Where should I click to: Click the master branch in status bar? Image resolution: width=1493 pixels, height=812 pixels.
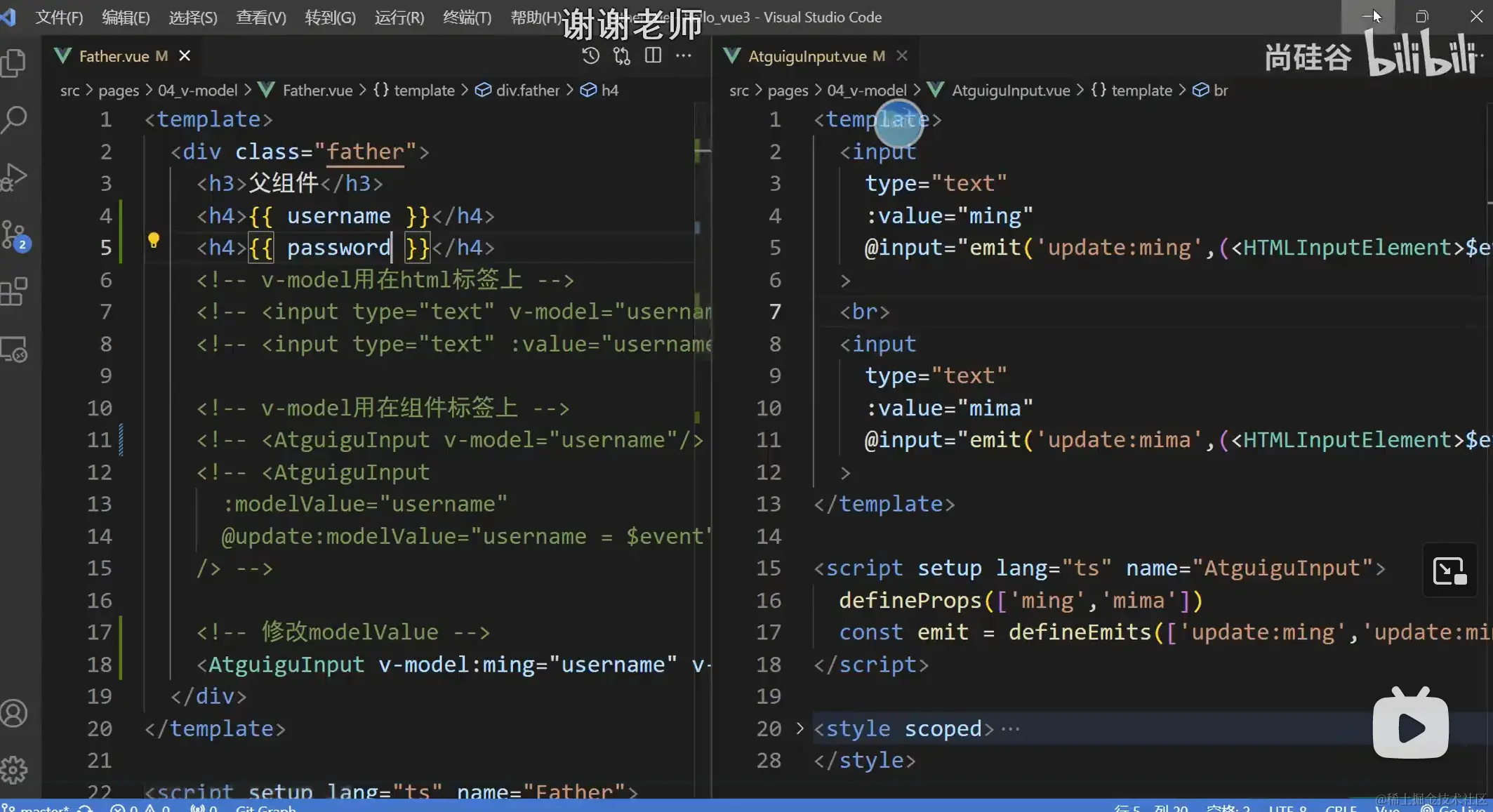pyautogui.click(x=42, y=808)
